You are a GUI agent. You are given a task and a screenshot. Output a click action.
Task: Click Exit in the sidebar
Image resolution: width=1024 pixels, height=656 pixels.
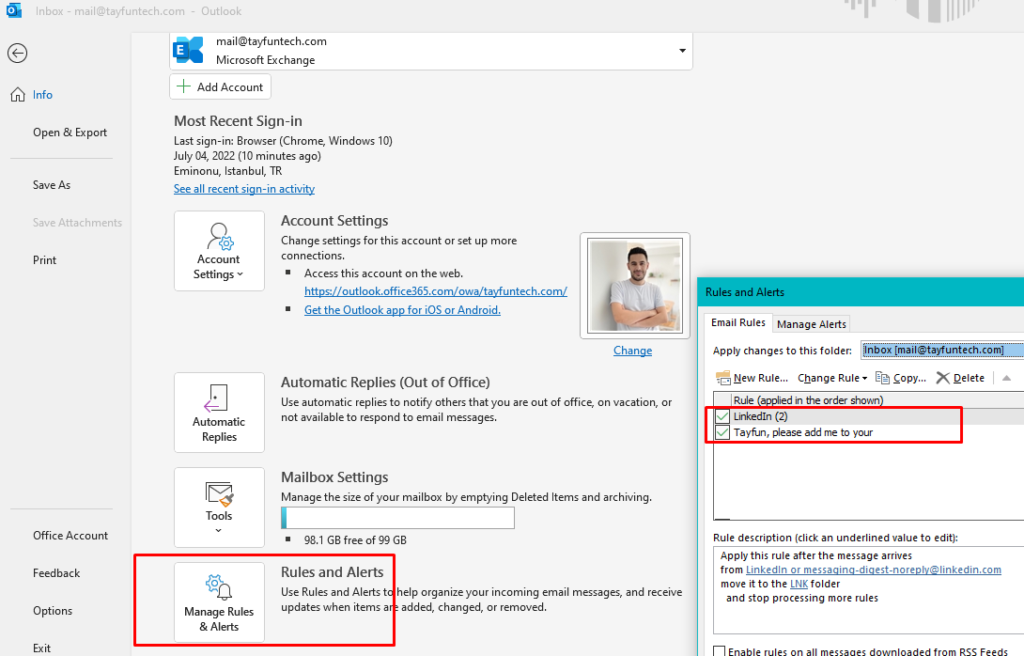click(42, 648)
